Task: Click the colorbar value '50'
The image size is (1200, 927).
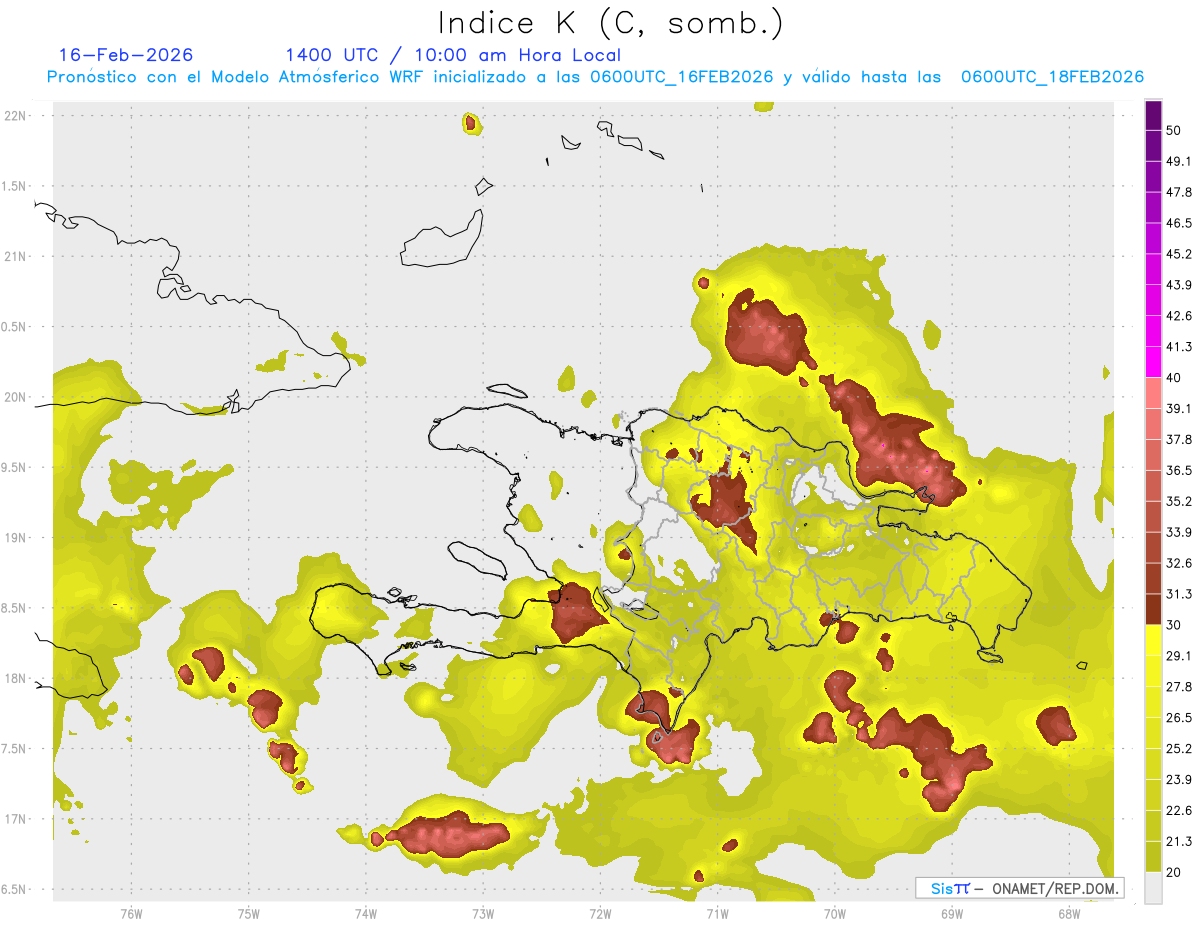Action: [x=1173, y=131]
